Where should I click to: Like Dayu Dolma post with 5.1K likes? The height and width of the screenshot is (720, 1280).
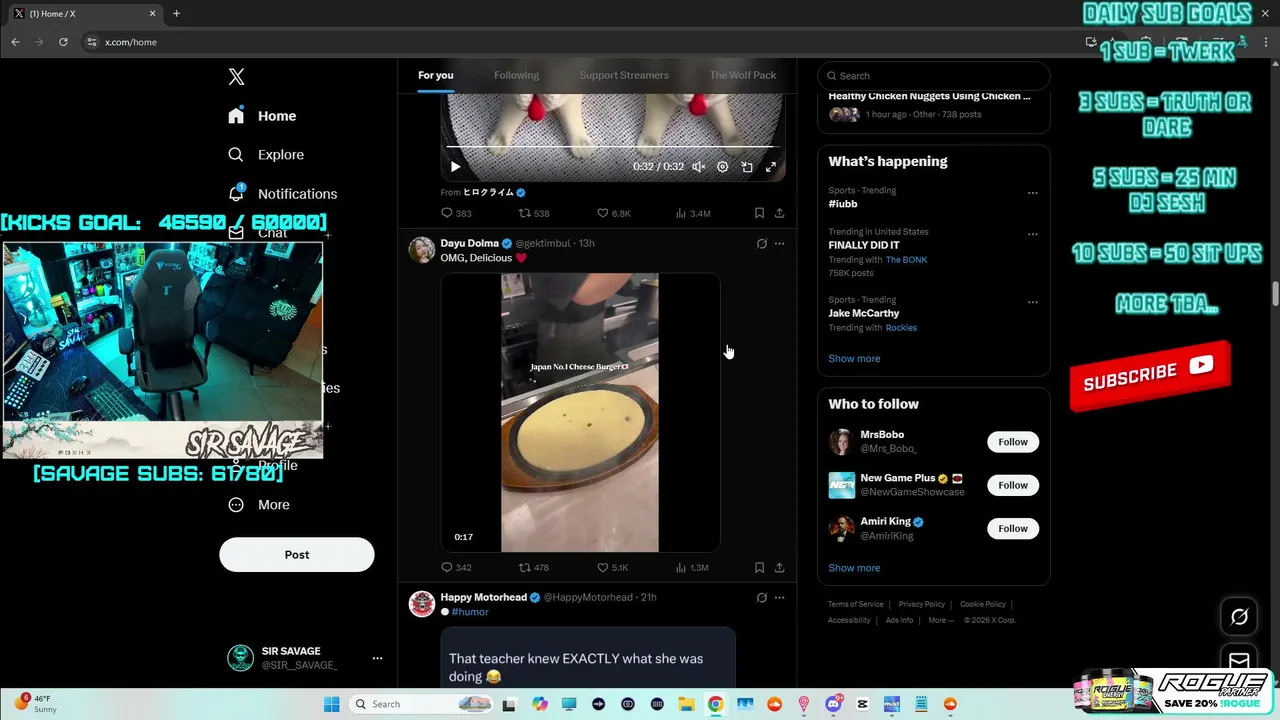[x=612, y=568]
